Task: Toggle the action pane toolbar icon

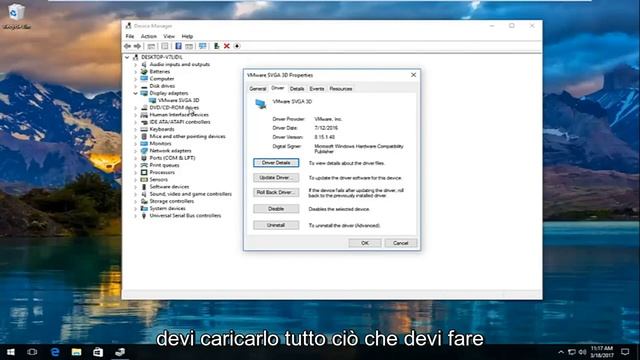Action: coord(189,46)
